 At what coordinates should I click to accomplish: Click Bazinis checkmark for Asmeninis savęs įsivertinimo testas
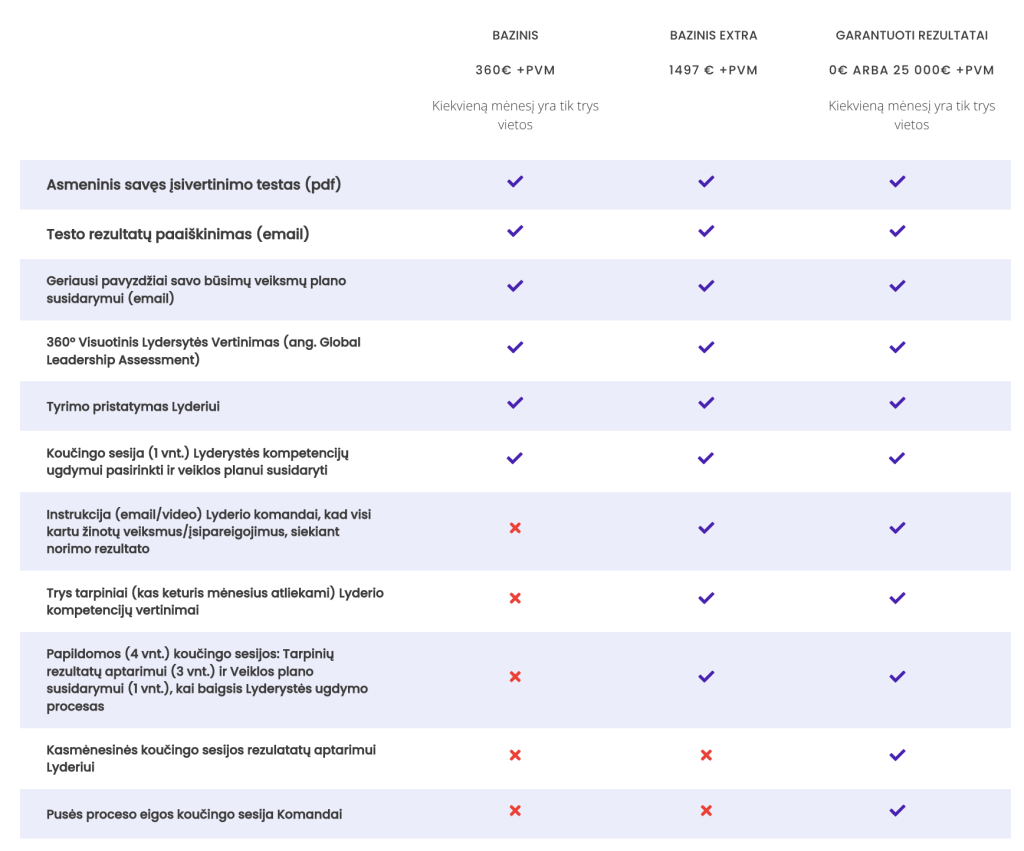click(x=515, y=182)
